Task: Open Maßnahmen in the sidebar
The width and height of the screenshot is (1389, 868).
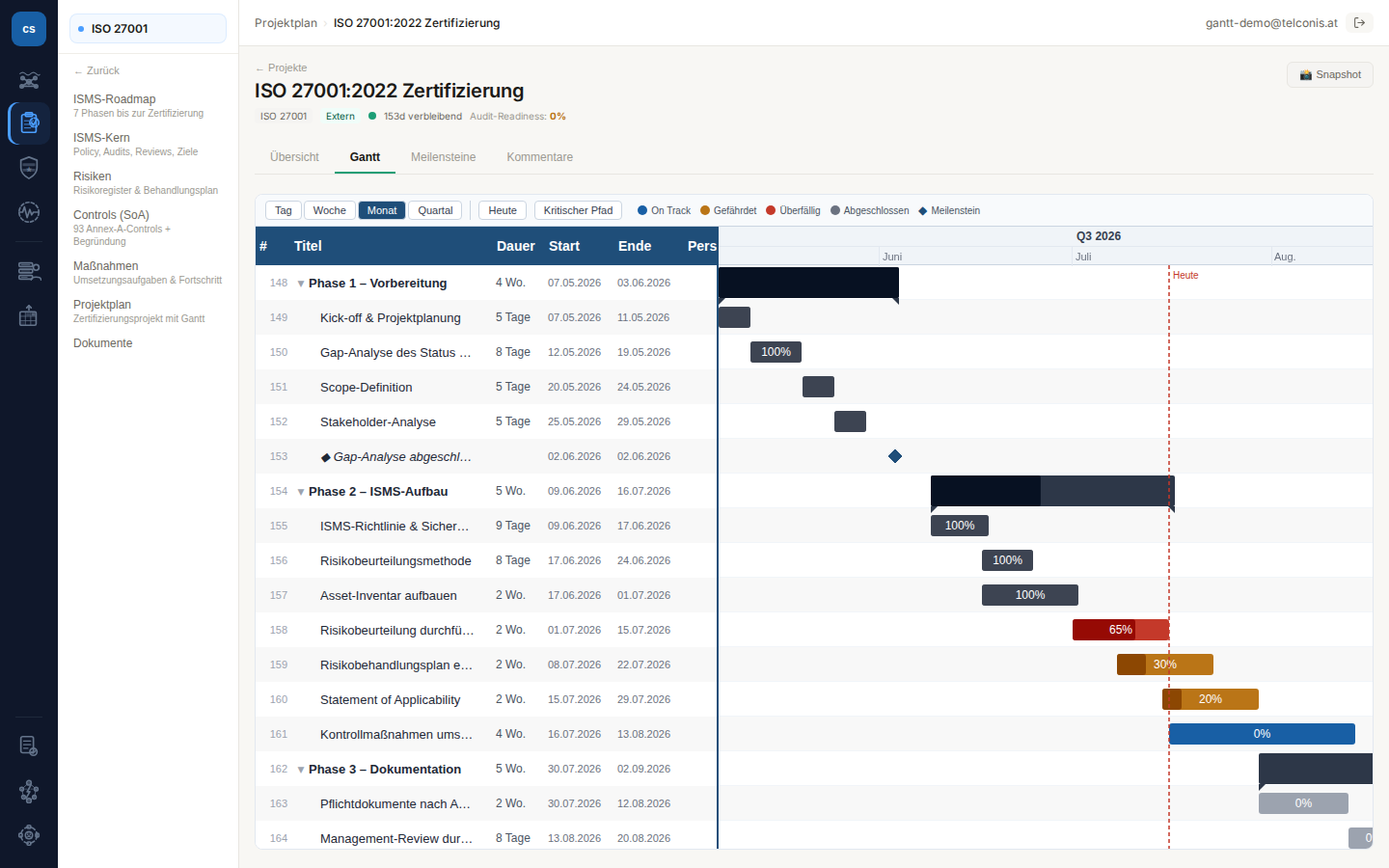Action: click(149, 273)
